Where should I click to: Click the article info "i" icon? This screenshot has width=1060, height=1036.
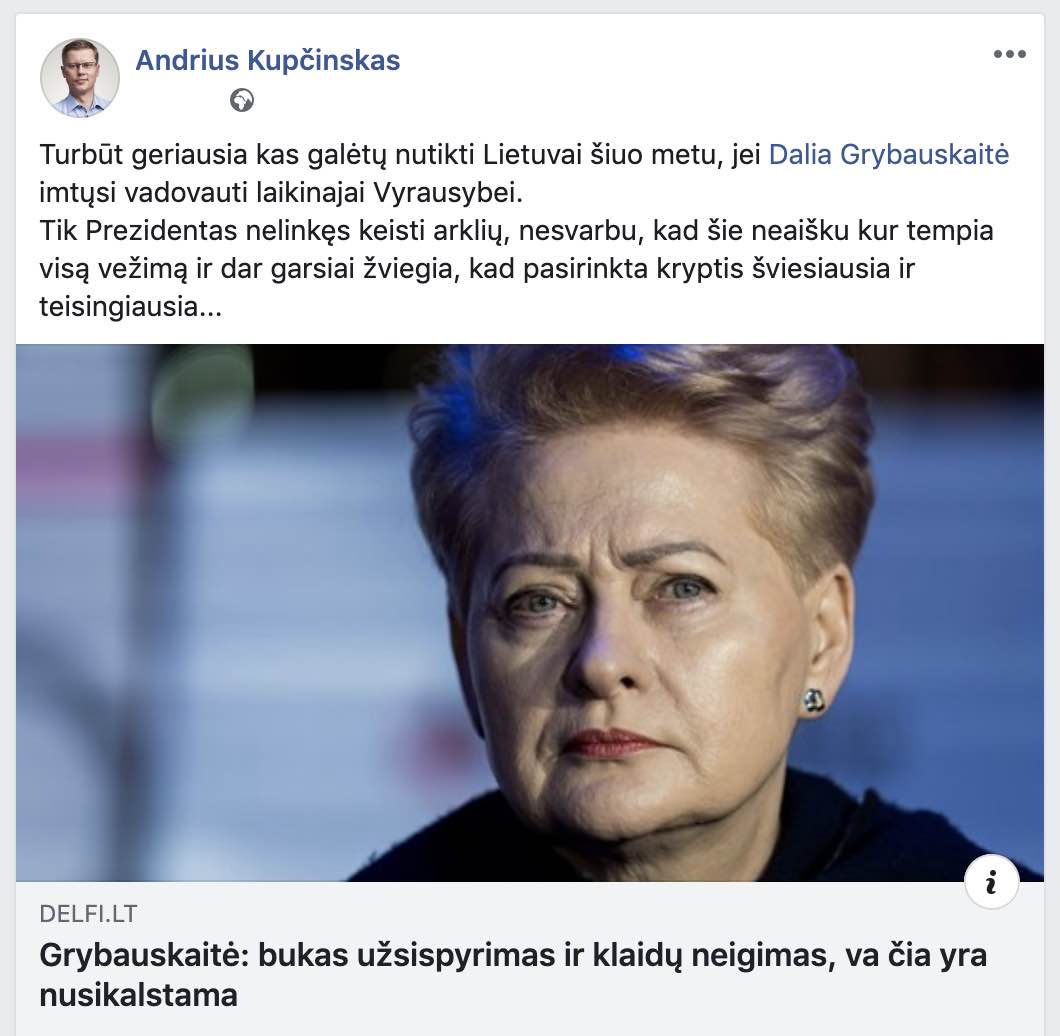[991, 881]
